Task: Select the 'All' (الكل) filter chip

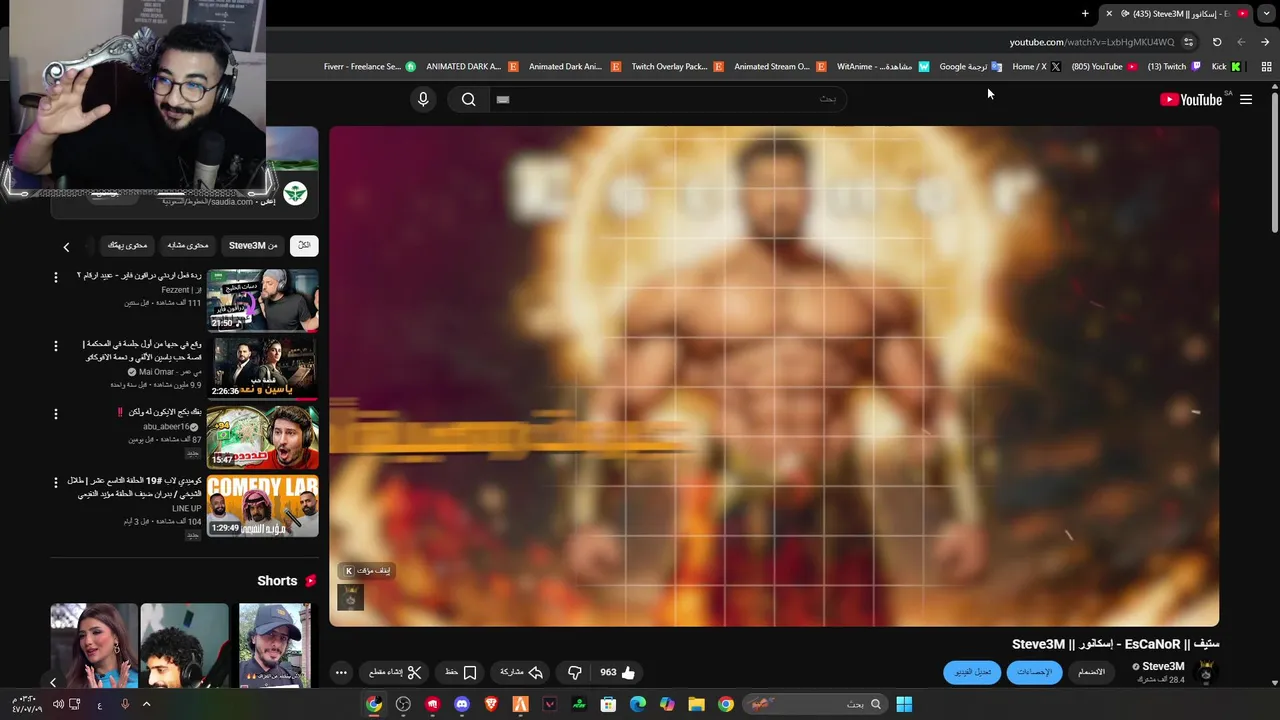Action: [304, 245]
